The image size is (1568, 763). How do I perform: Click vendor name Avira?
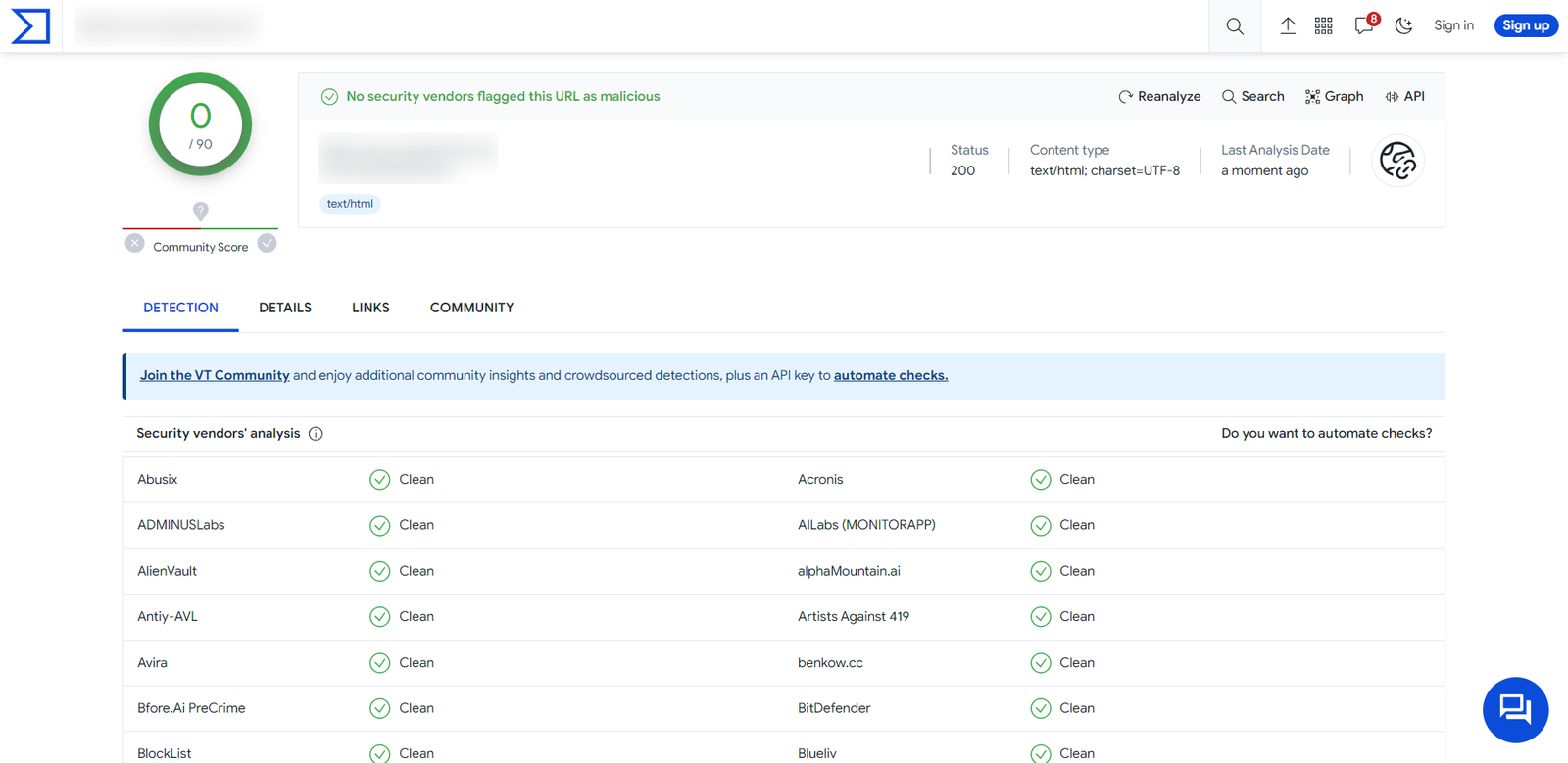[x=152, y=662]
